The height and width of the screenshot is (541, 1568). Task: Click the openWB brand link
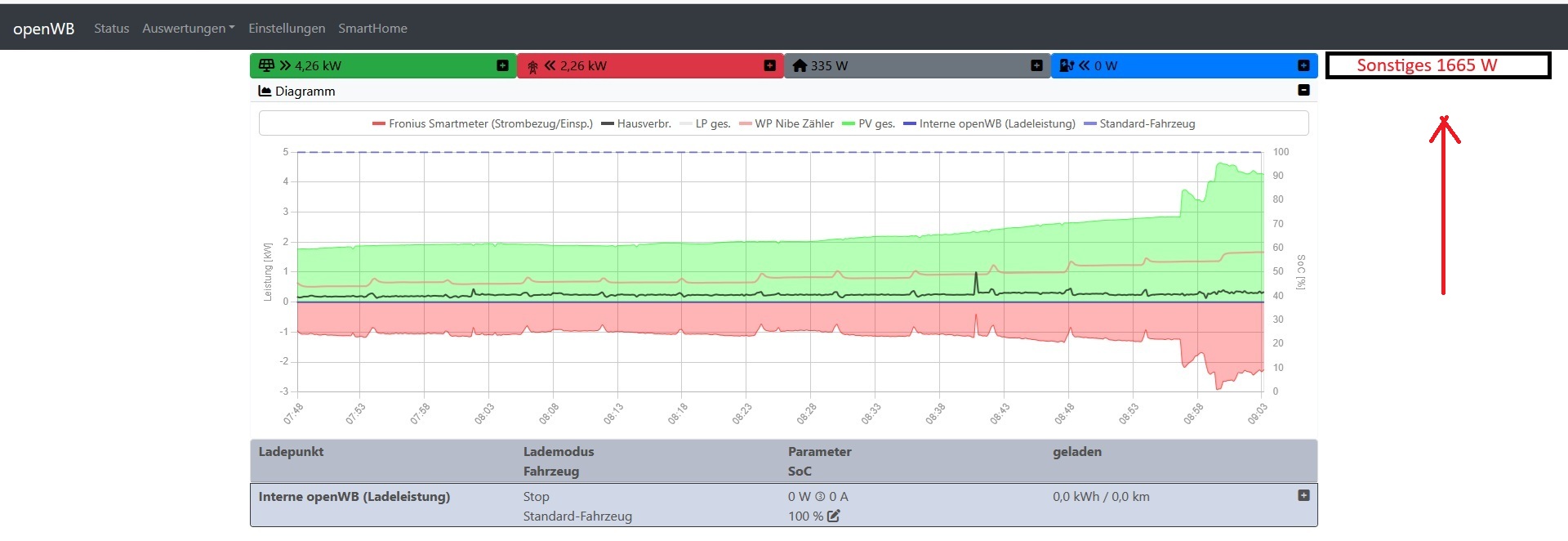(44, 29)
